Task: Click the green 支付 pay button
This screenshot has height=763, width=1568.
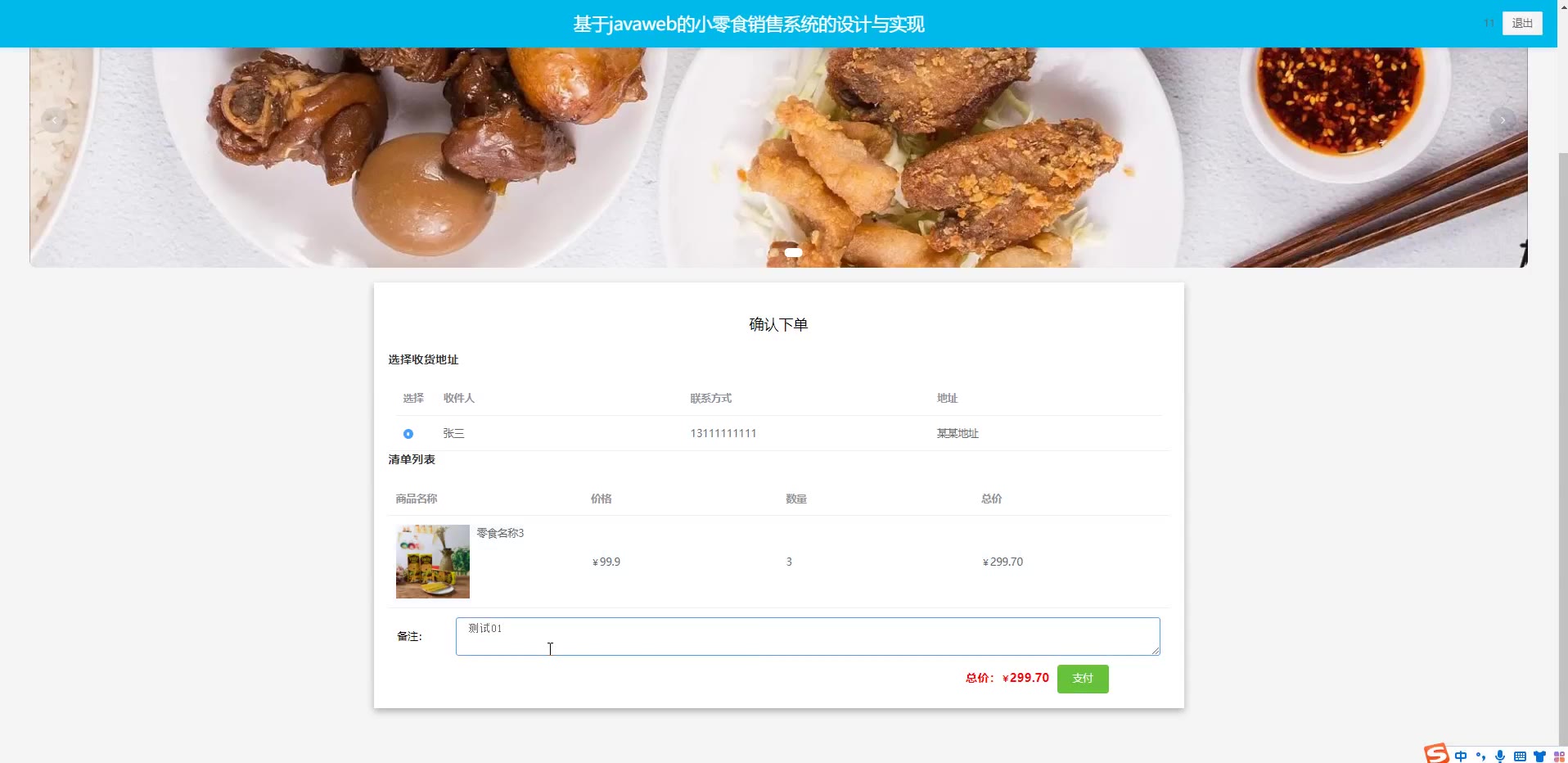Action: 1083,679
